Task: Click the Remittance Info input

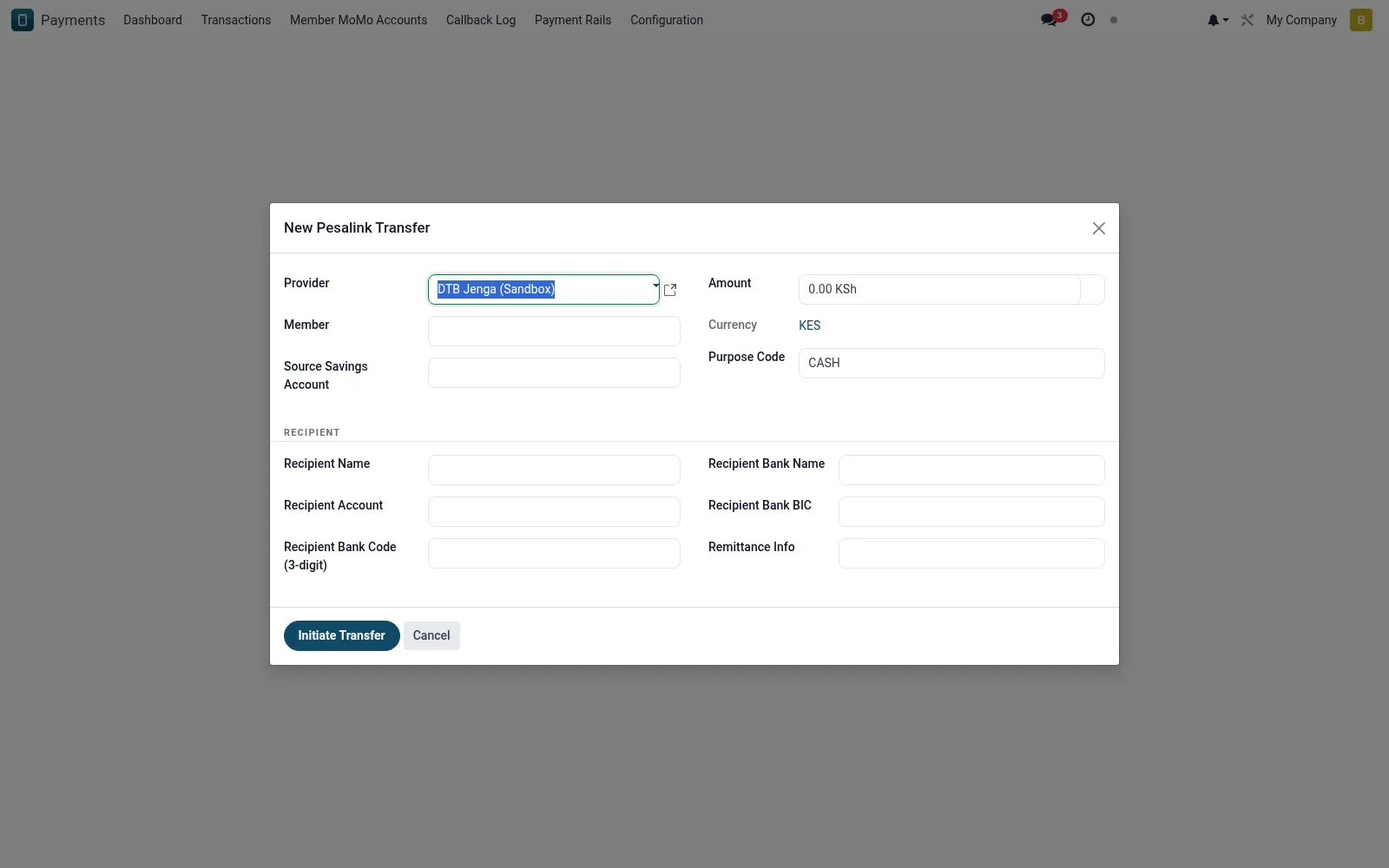Action: coord(971,554)
